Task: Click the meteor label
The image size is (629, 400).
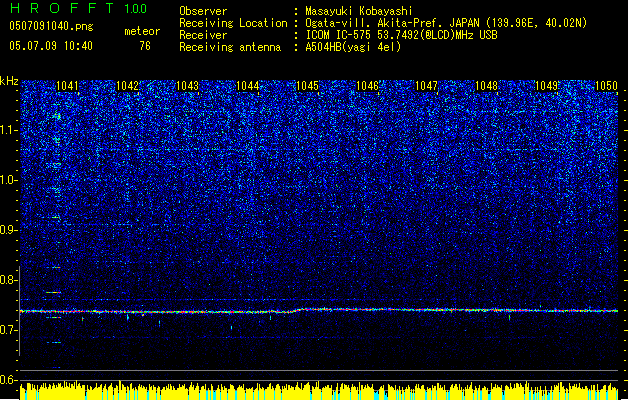Action: 142,31
